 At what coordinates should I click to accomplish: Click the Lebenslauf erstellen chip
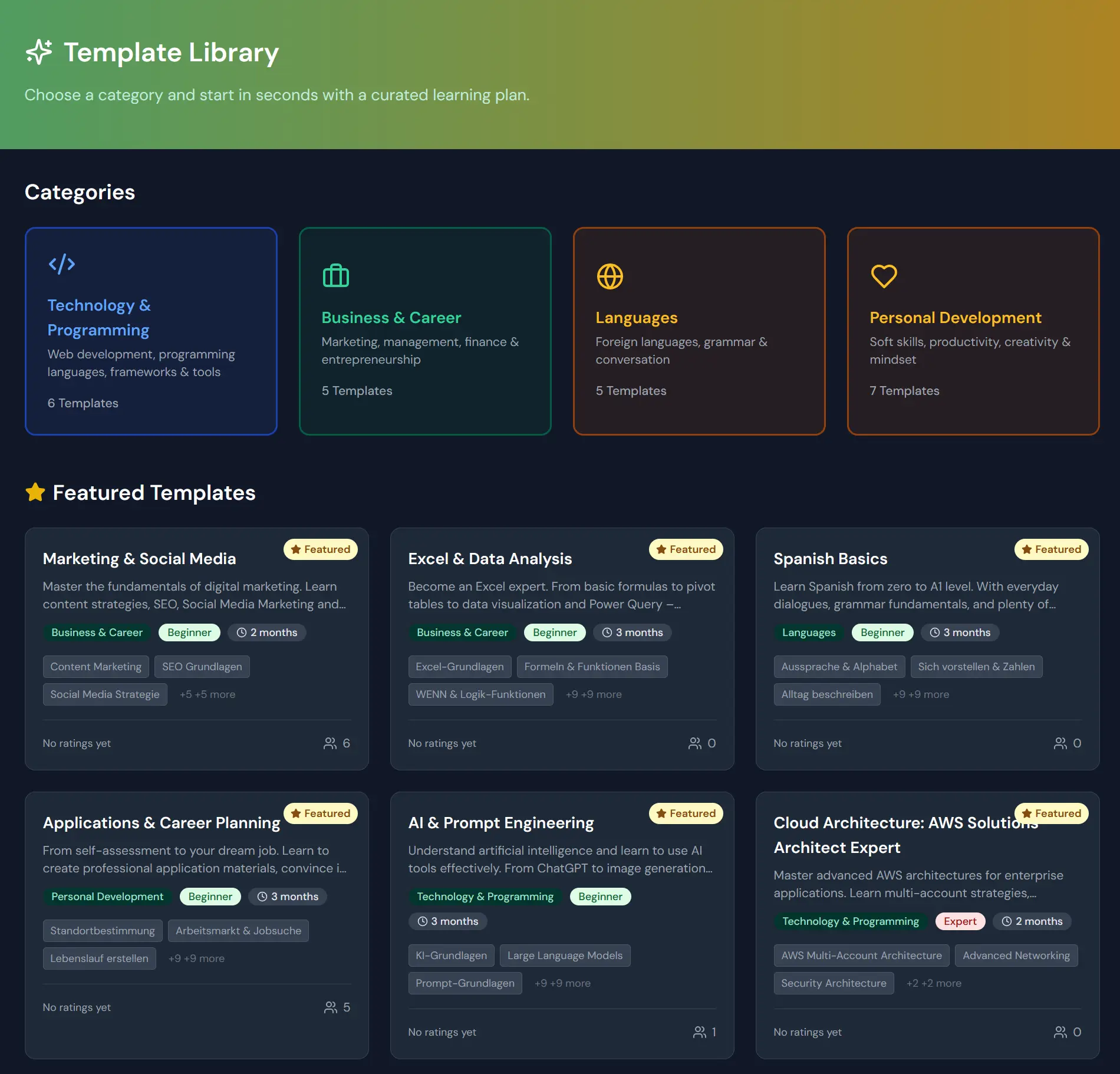(x=100, y=958)
